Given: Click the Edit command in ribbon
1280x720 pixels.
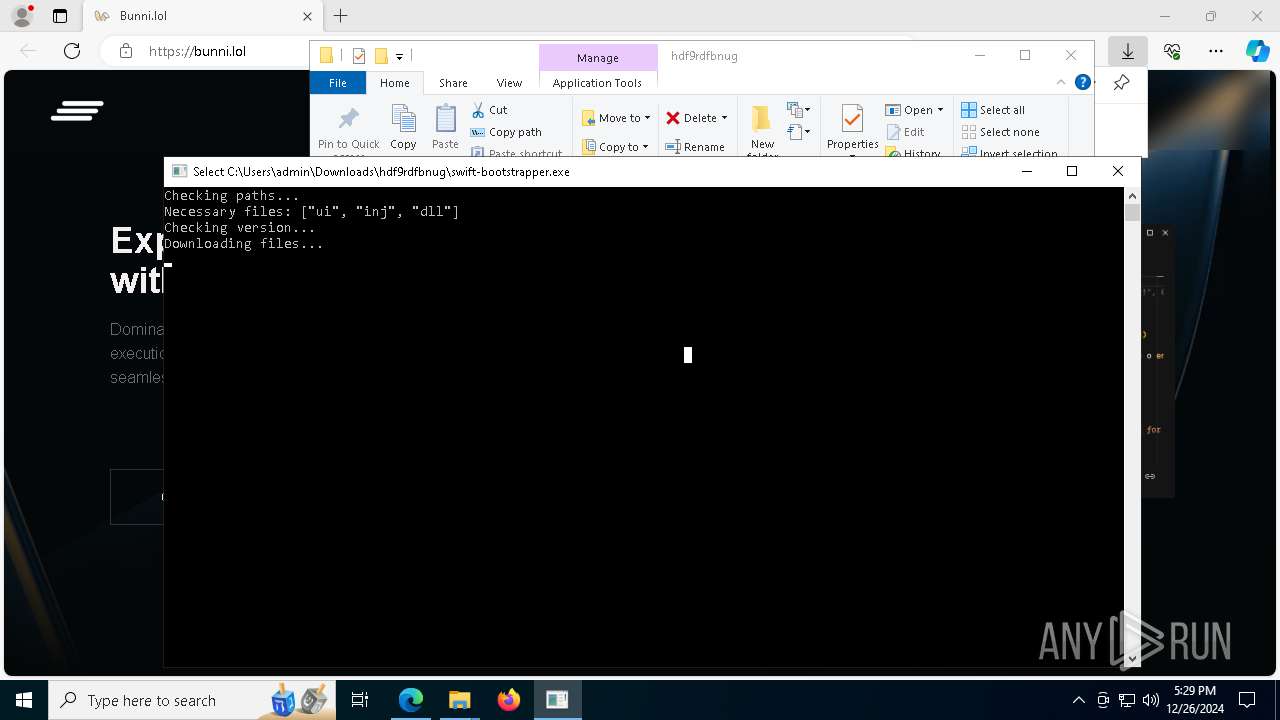Looking at the screenshot, I should pyautogui.click(x=905, y=132).
